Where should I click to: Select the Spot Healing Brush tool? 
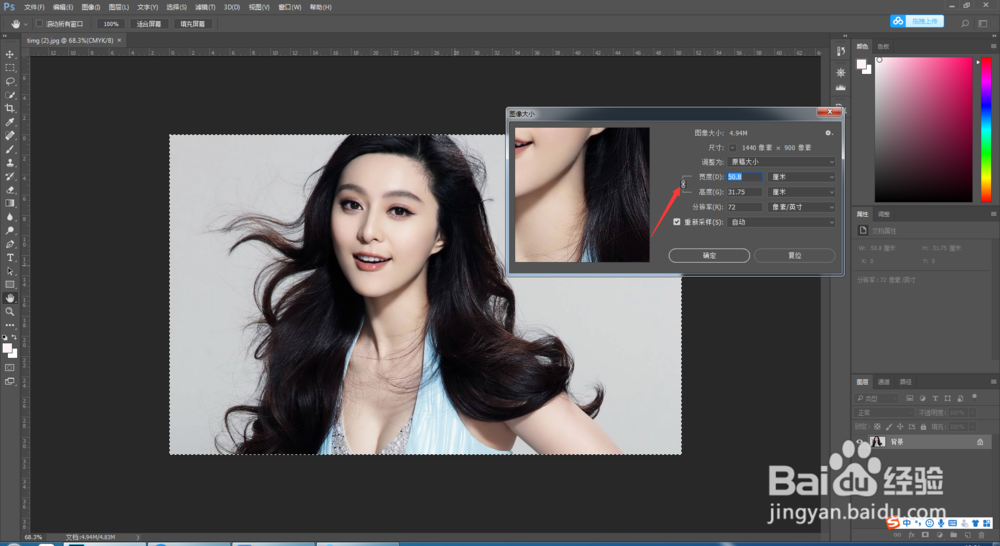10,135
